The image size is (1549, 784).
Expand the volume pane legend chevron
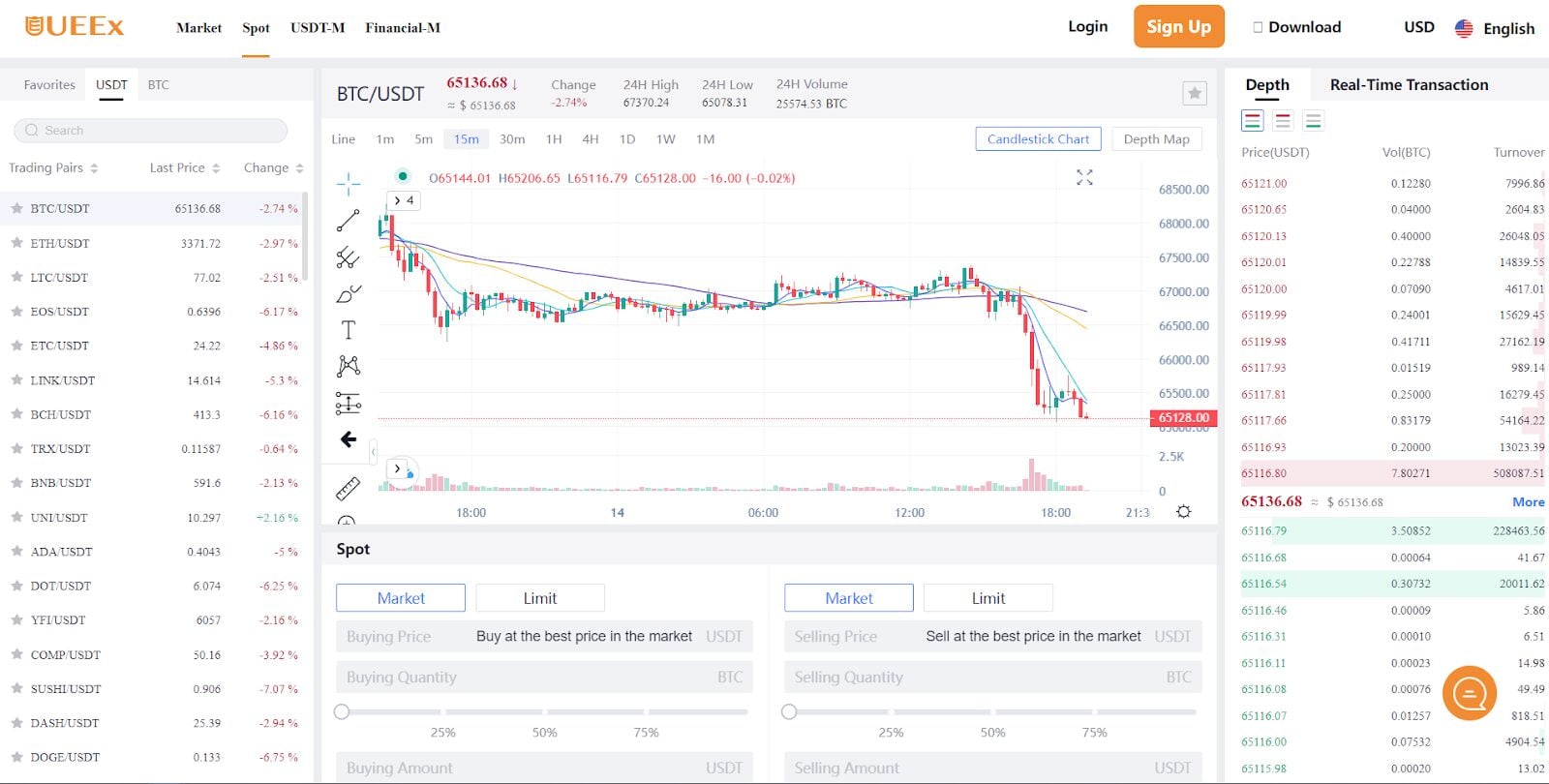click(x=397, y=468)
